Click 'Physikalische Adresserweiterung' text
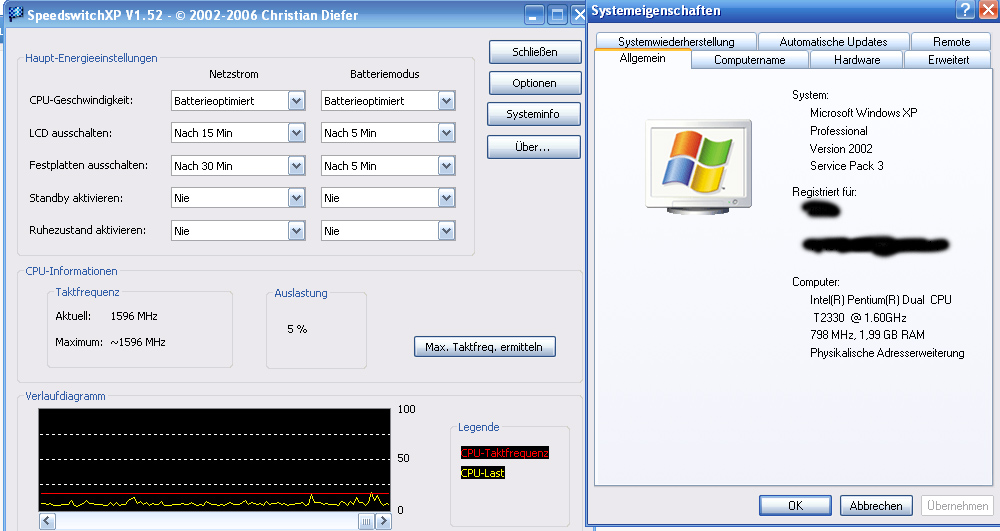This screenshot has height=531, width=1000. click(887, 353)
